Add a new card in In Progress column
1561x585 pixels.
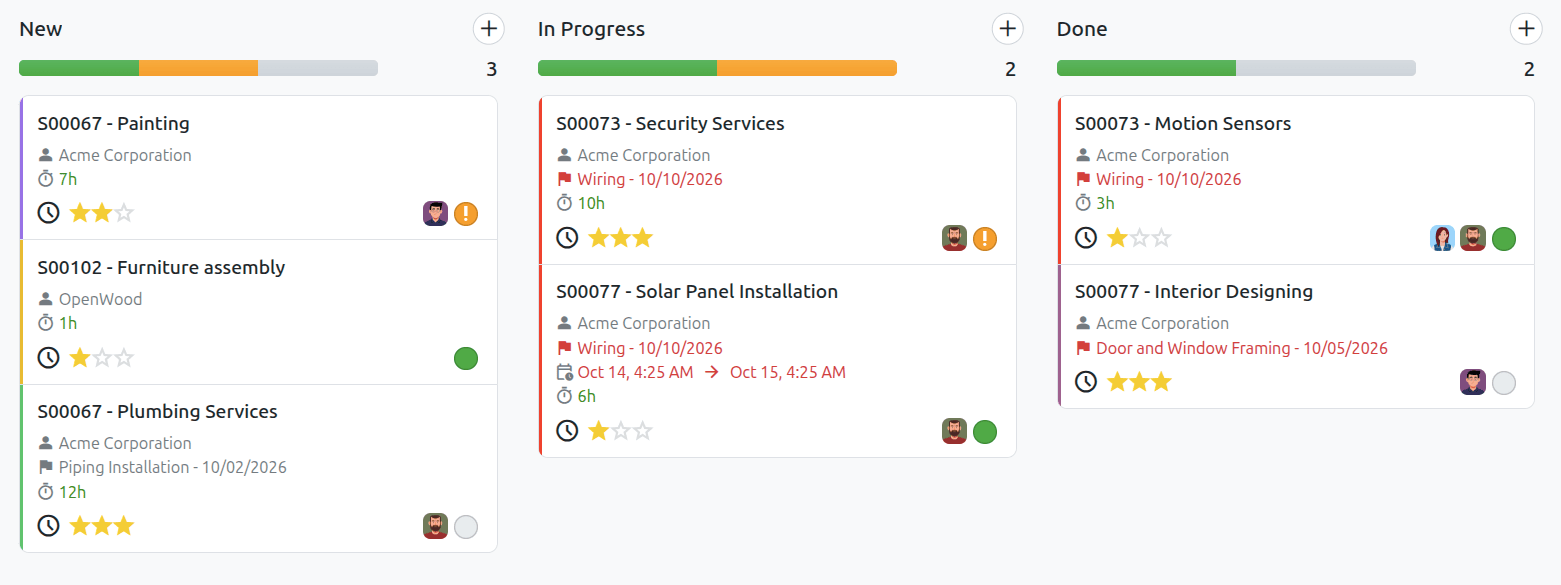click(x=1007, y=29)
